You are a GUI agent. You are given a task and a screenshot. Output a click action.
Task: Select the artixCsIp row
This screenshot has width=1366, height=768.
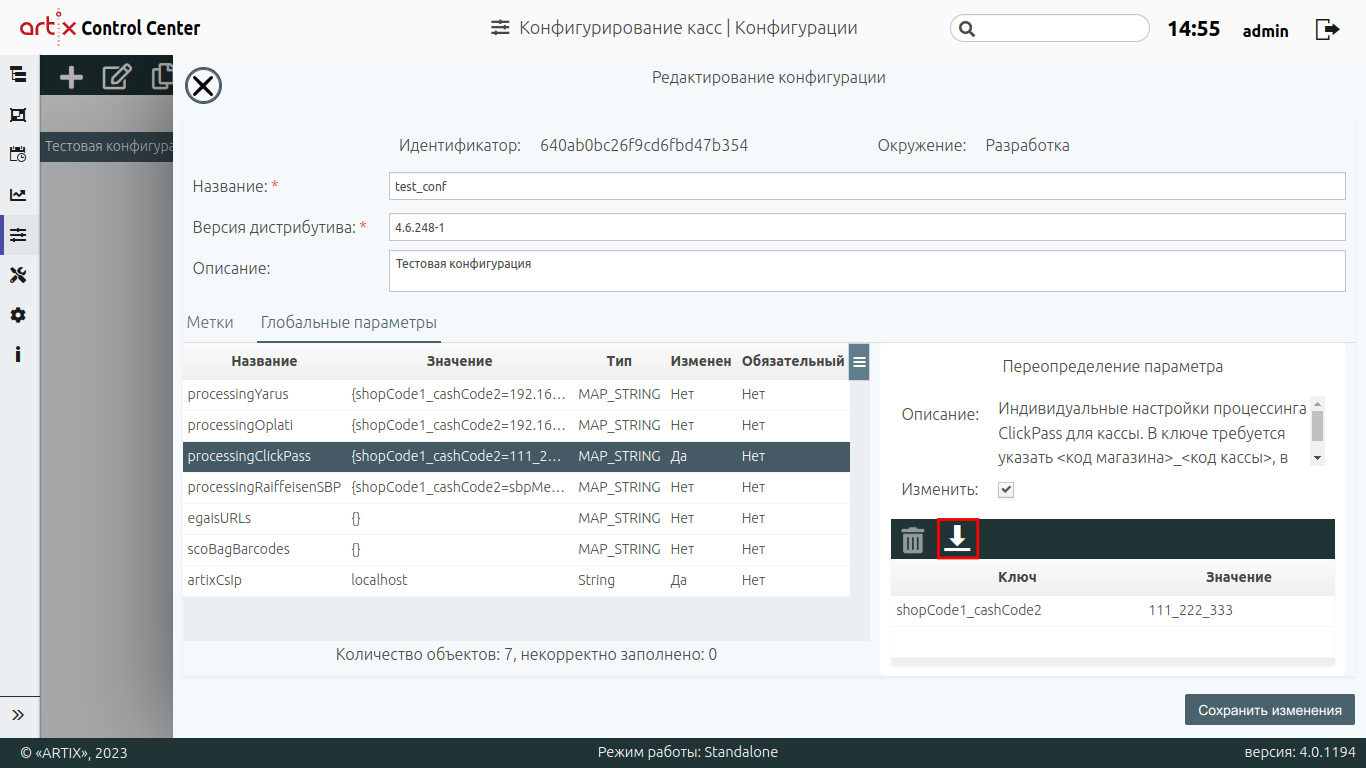(516, 580)
